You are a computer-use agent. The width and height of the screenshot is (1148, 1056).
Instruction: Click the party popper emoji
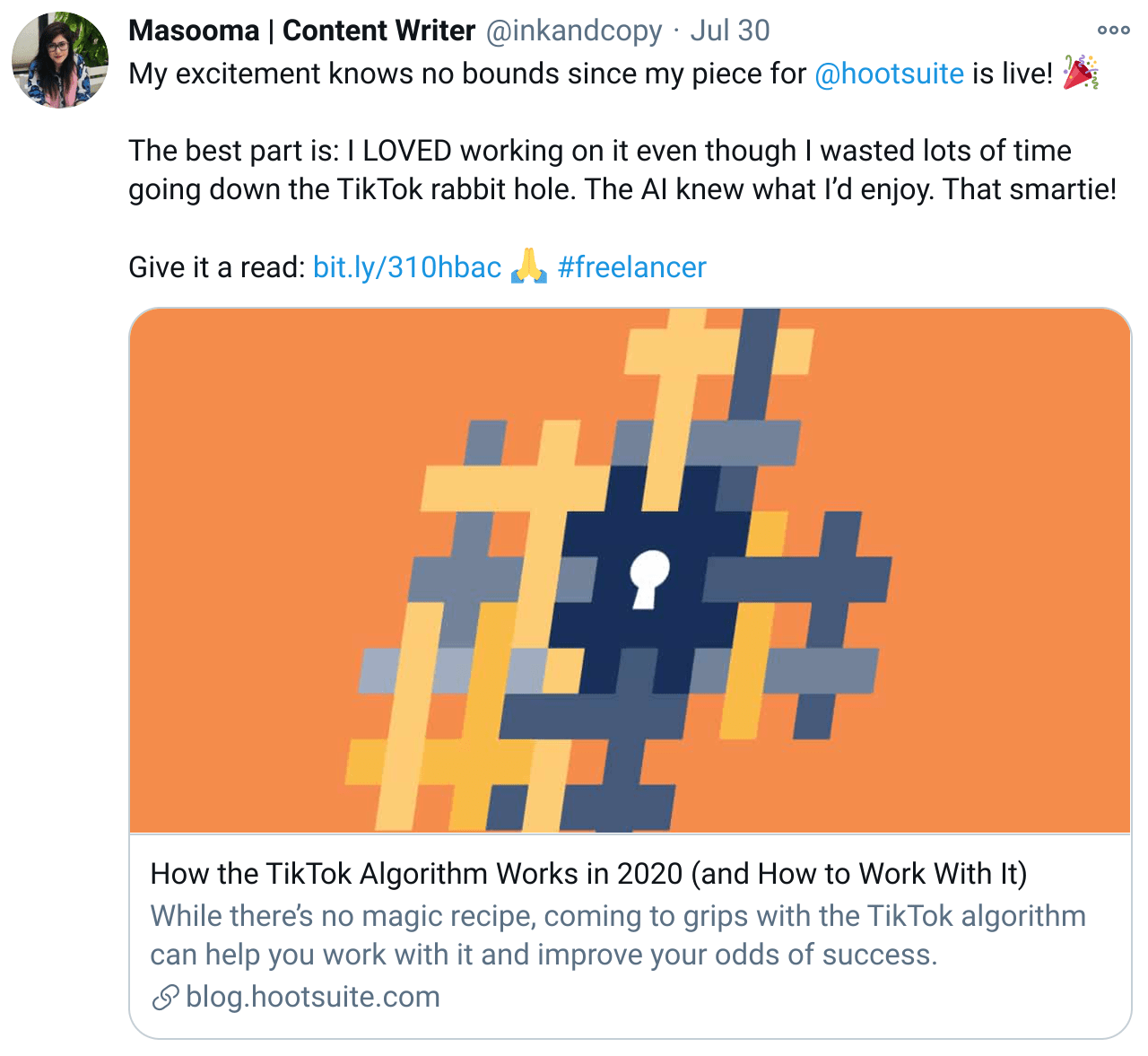pyautogui.click(x=1080, y=74)
